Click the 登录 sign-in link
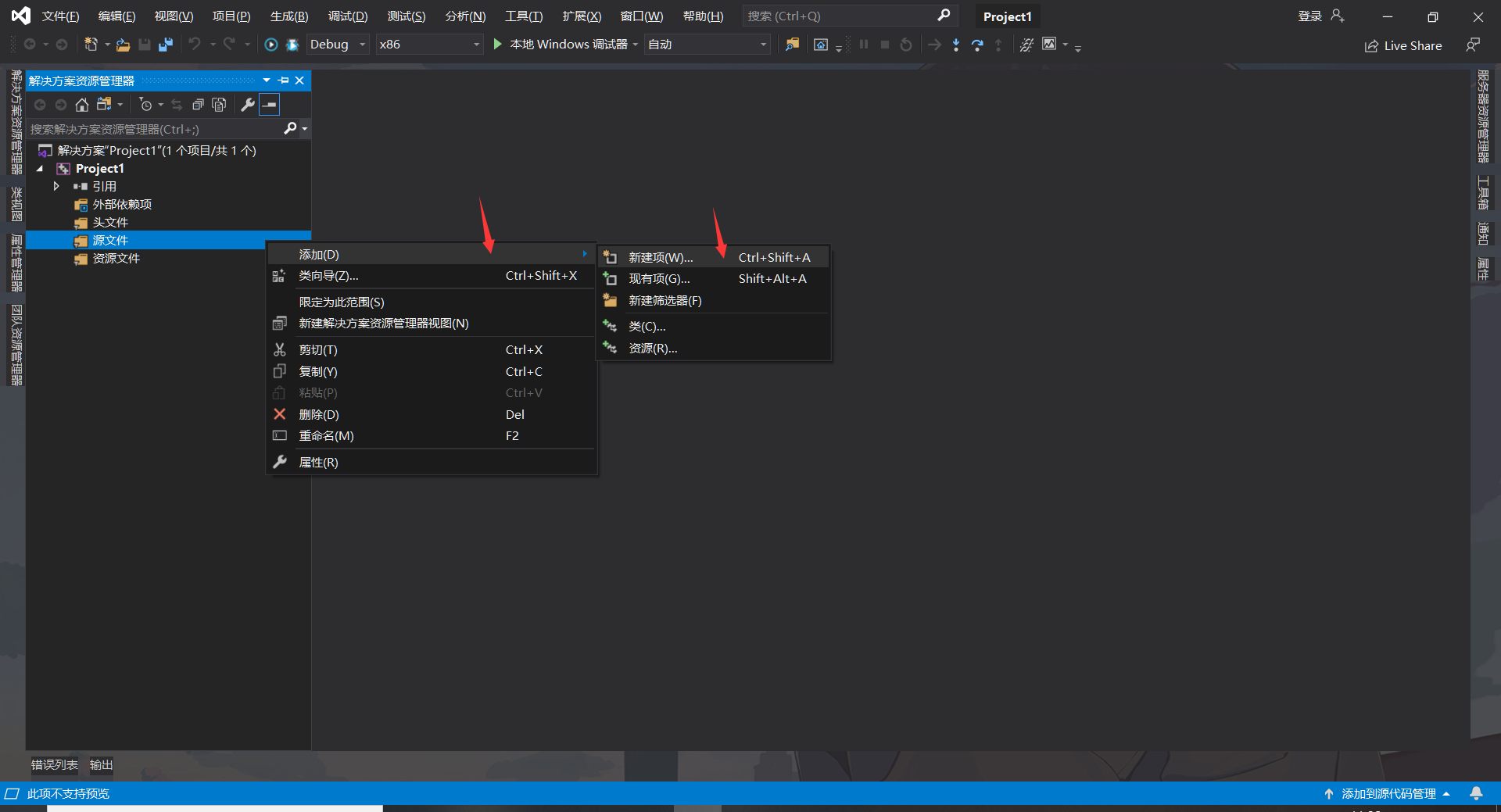Screen dimensions: 1501x812 click(x=1310, y=16)
